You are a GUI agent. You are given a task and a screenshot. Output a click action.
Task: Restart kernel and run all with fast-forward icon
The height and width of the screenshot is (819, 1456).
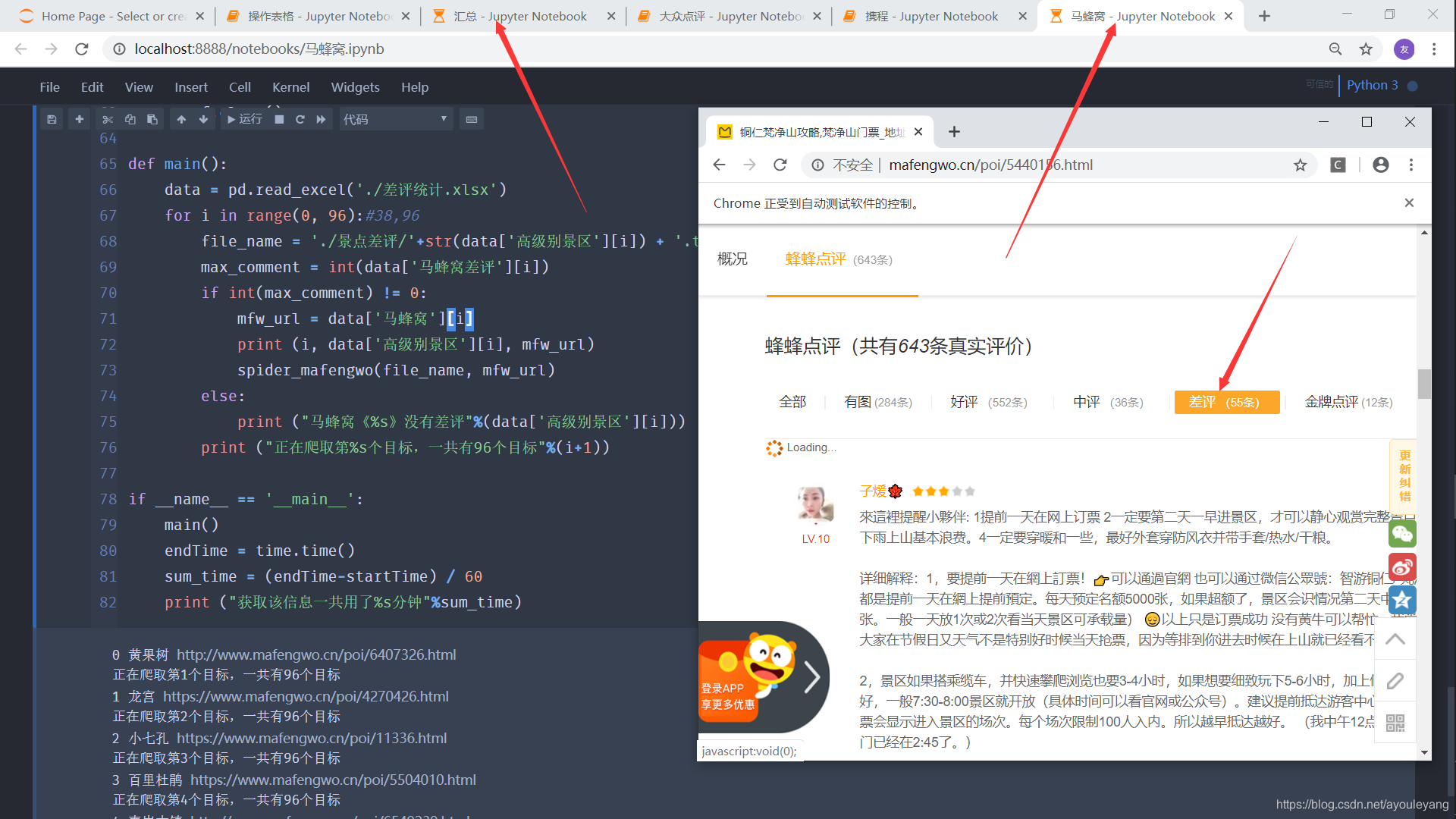tap(322, 119)
